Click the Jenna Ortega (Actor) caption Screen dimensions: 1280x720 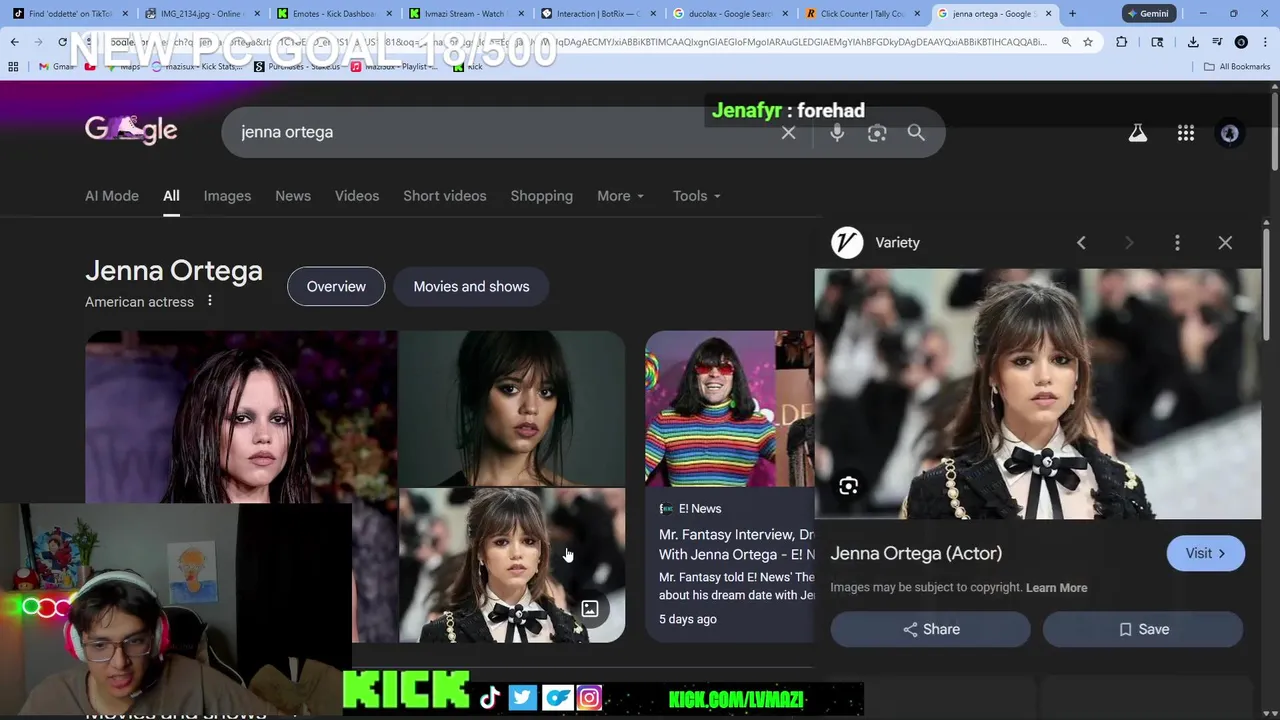(x=916, y=553)
